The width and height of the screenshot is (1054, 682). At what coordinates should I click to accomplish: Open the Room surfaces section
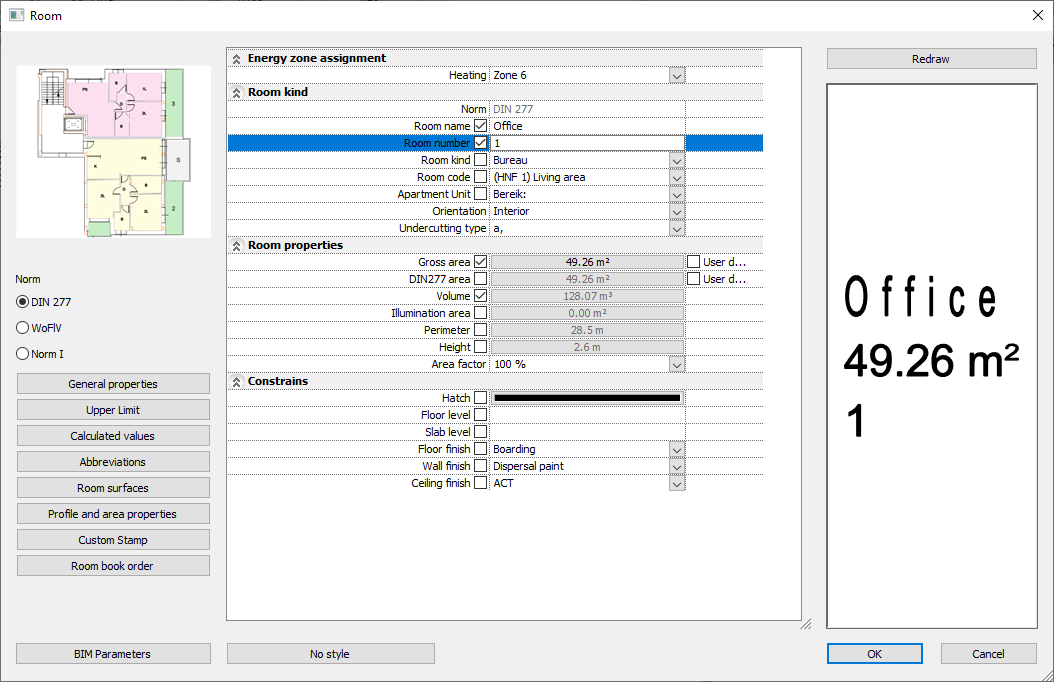coord(113,488)
